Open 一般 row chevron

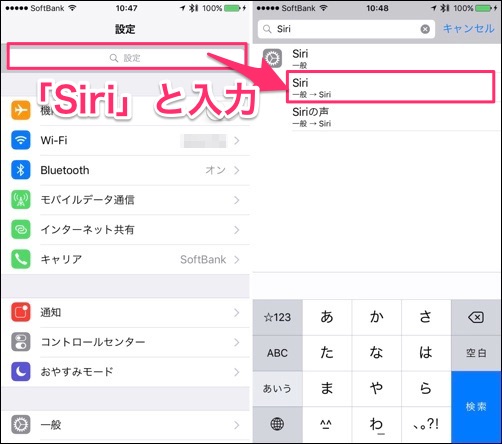tap(237, 425)
